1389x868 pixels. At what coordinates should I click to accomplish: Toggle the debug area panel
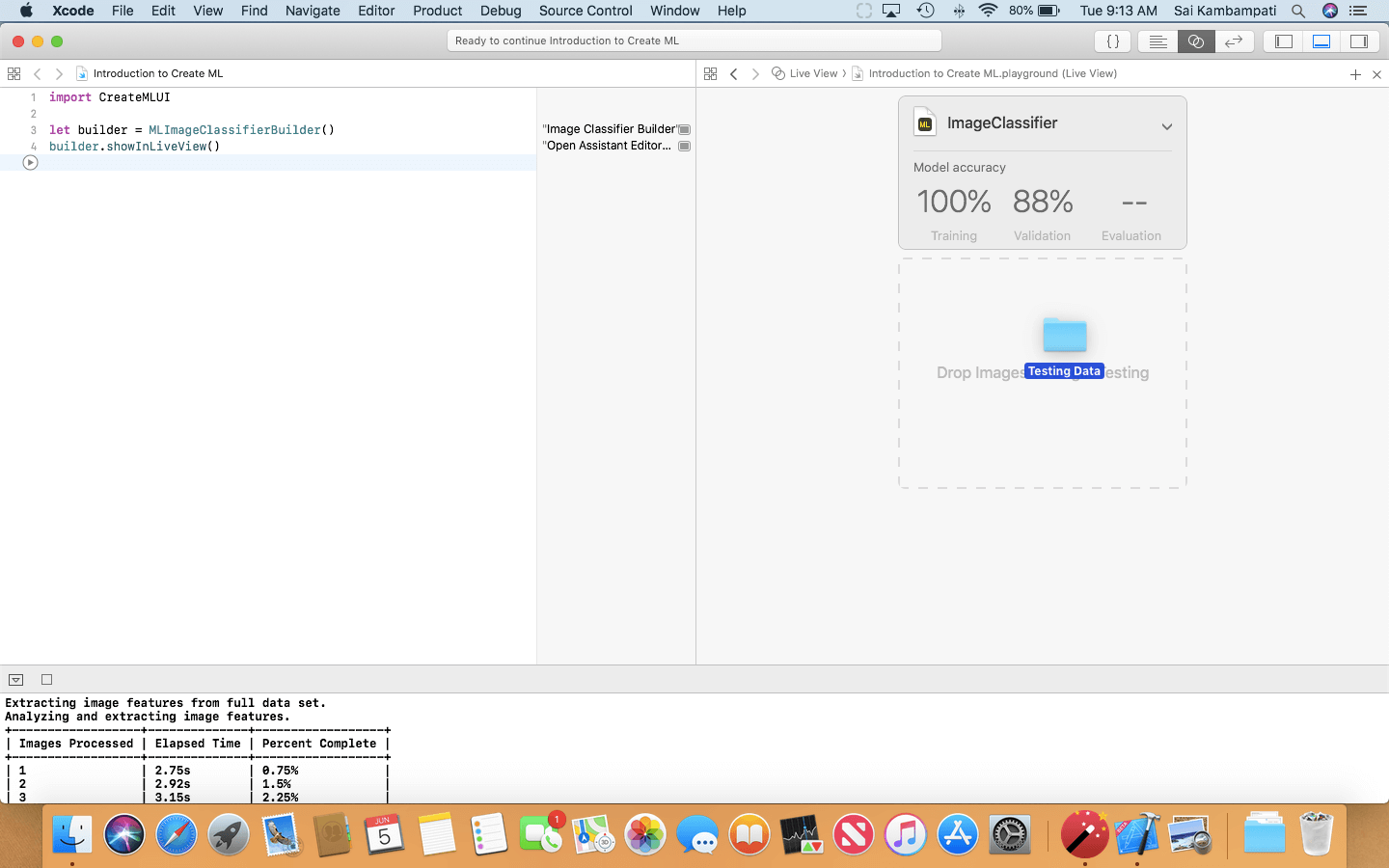coord(1321,41)
